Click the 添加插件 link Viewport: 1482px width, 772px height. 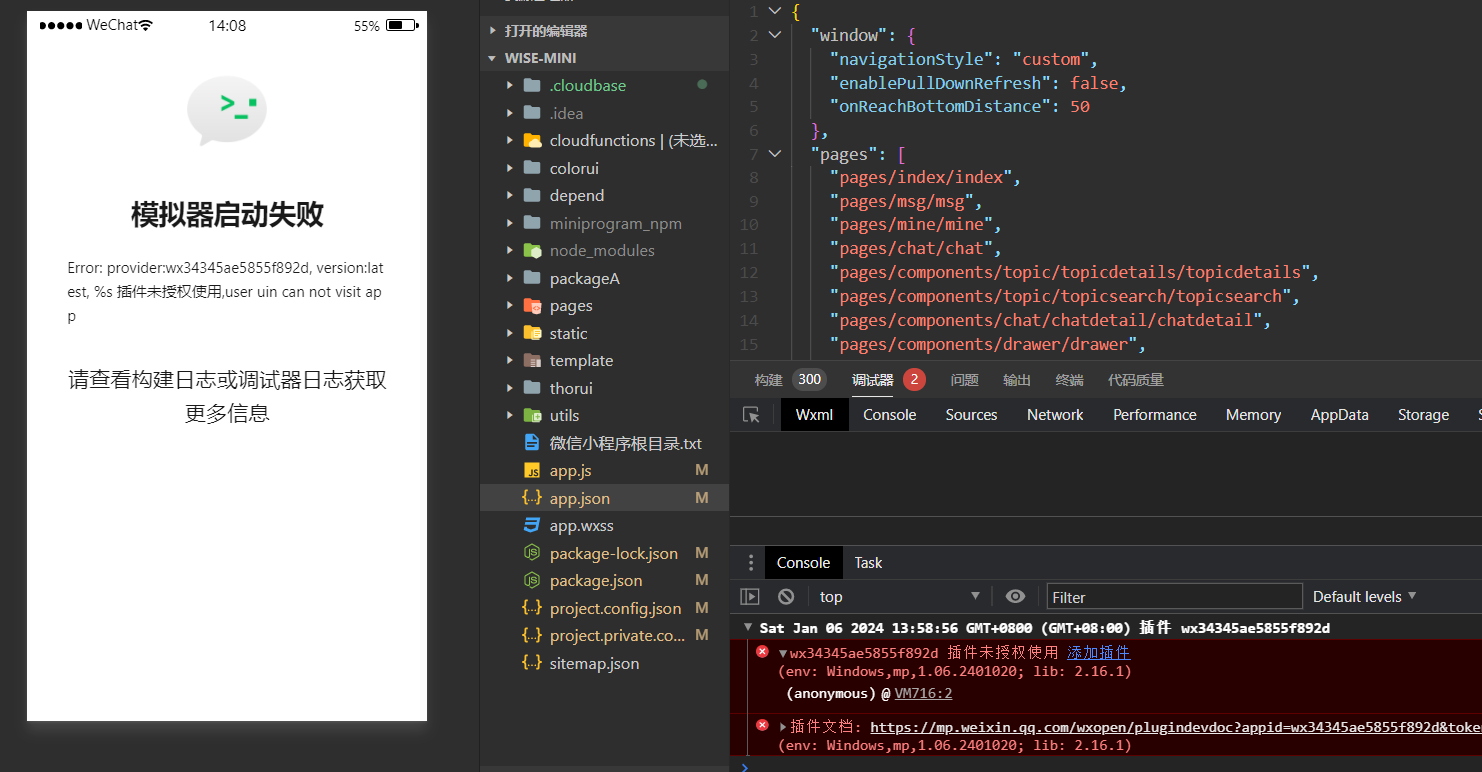(x=1098, y=652)
